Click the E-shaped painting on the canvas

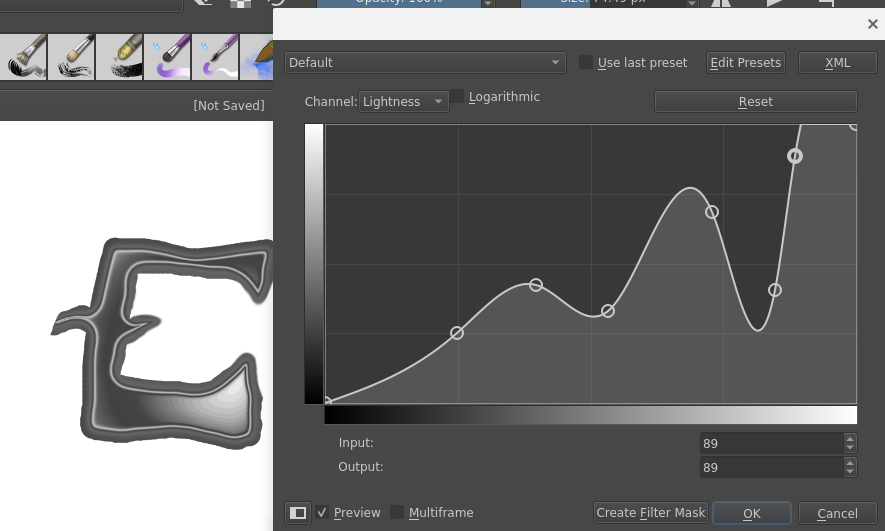(x=164, y=341)
